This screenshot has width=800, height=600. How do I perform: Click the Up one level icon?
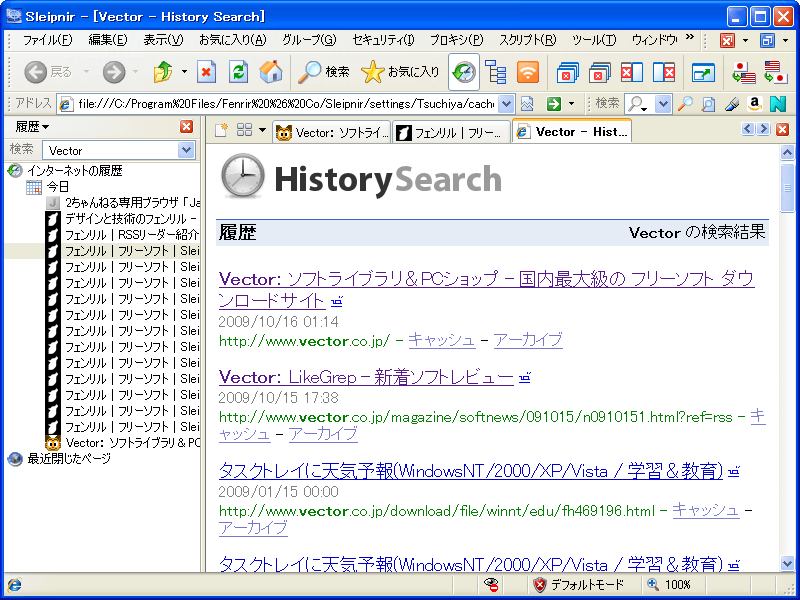[x=163, y=72]
